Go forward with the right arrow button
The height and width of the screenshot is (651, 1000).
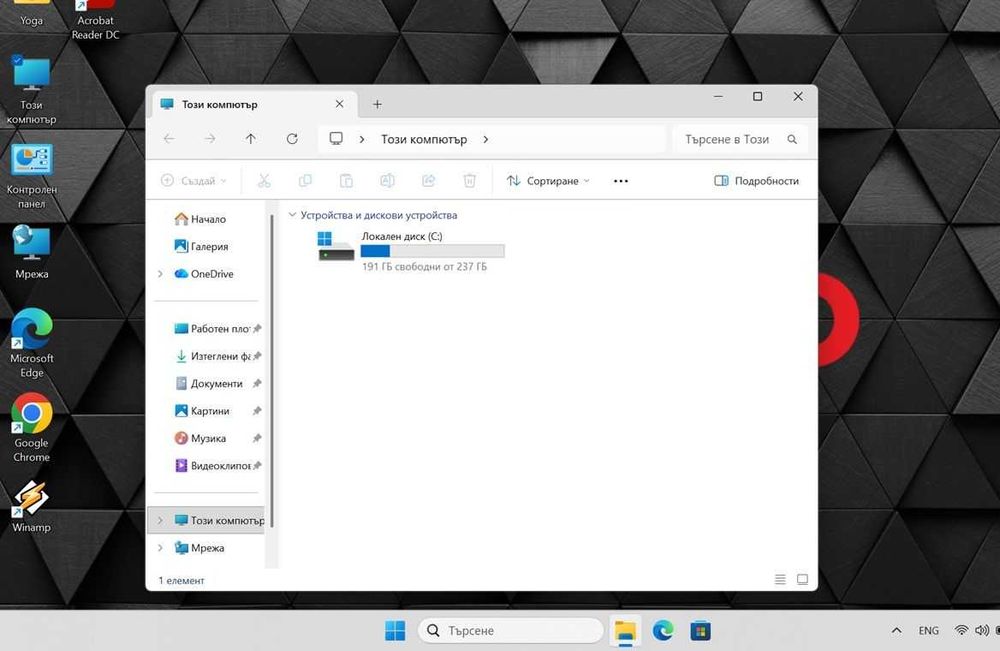coord(210,139)
